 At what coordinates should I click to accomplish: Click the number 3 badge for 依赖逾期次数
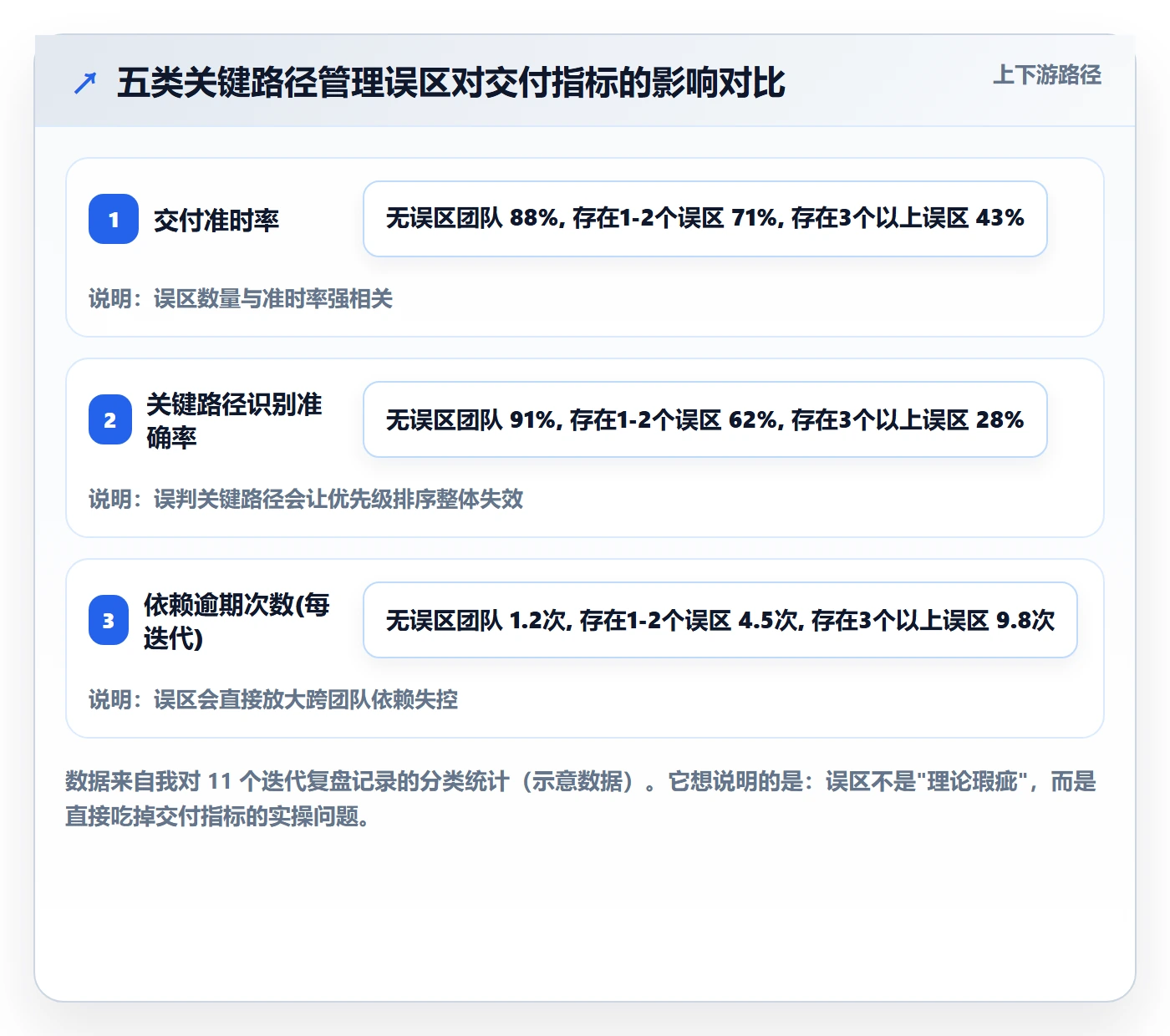(109, 620)
